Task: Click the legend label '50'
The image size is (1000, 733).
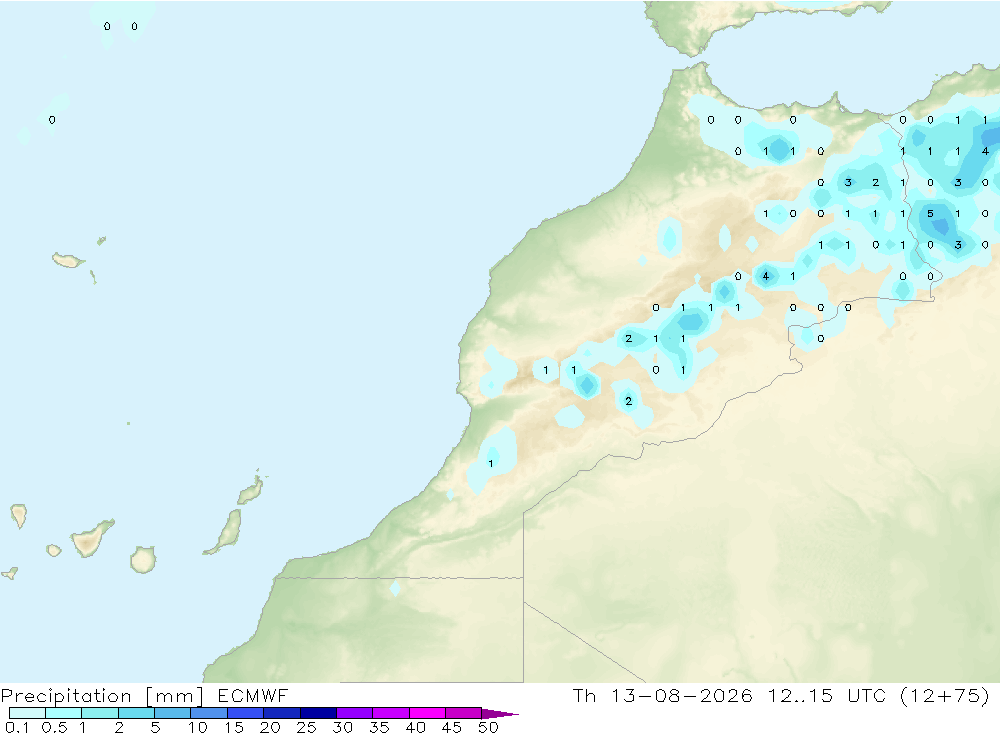Action: coord(488,727)
